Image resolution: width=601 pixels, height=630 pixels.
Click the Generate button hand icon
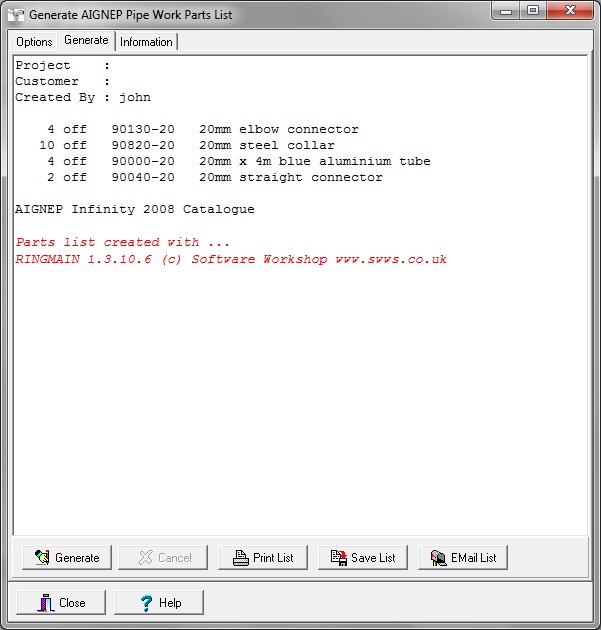pos(42,557)
